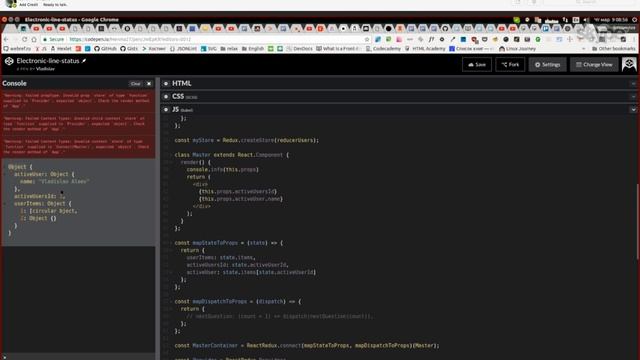The width and height of the screenshot is (640, 360).
Task: Open the CSS editor settings gear
Action: (x=166, y=97)
